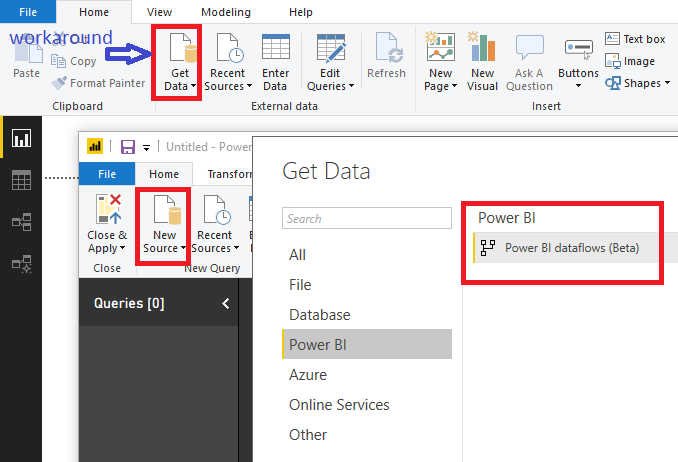Switch to the Modeling ribbon tab
Image resolution: width=678 pixels, height=462 pixels.
click(226, 12)
